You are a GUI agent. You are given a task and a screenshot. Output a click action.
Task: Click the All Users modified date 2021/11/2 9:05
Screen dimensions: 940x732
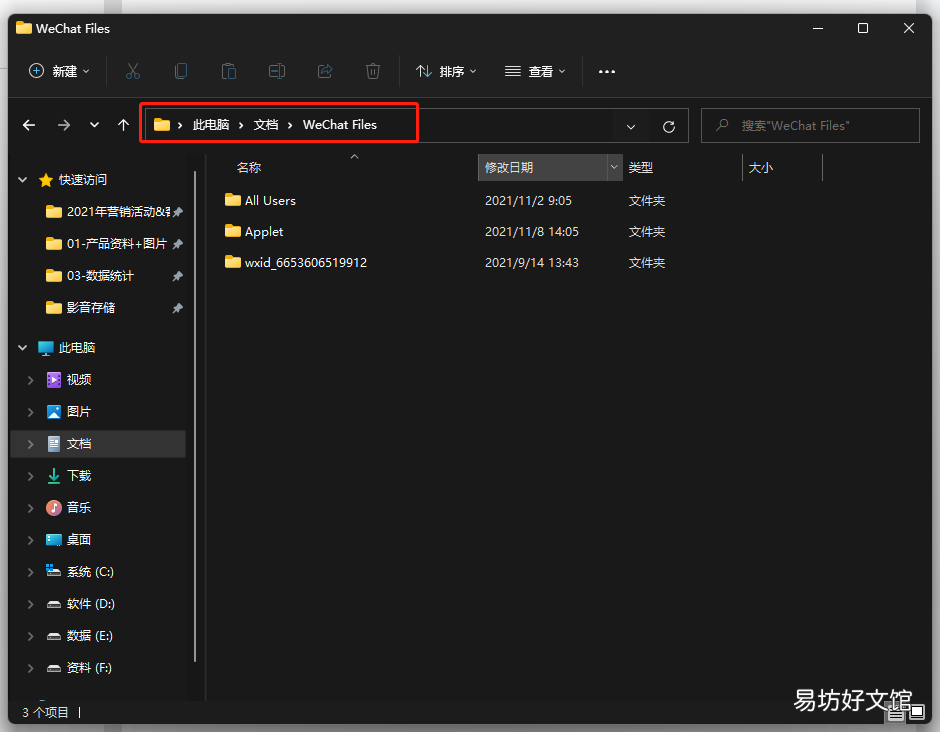[528, 200]
